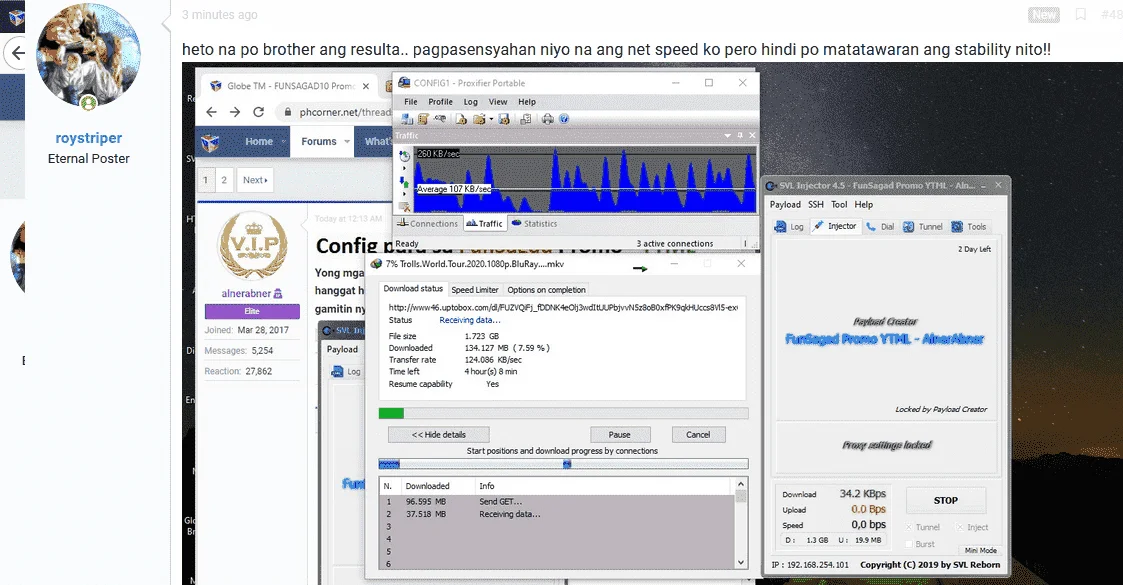Bookmark post #48 with bookmark icon
Image resolution: width=1123 pixels, height=585 pixels.
(x=1081, y=14)
